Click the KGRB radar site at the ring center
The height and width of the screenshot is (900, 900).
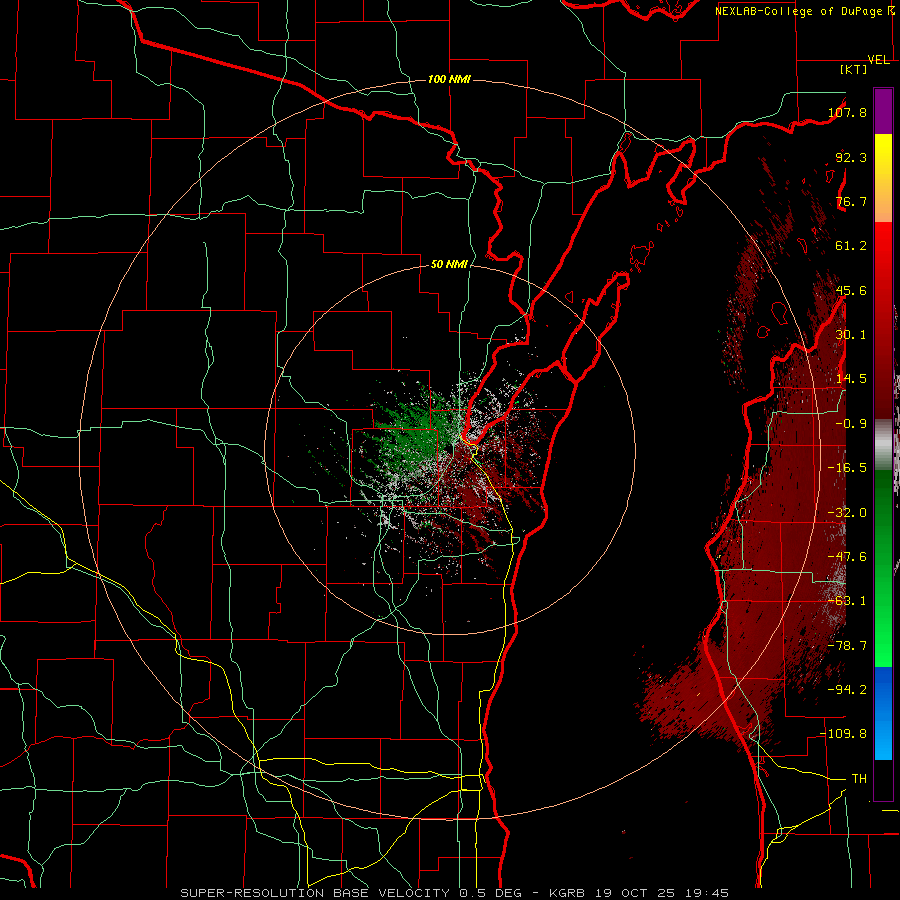(450, 449)
